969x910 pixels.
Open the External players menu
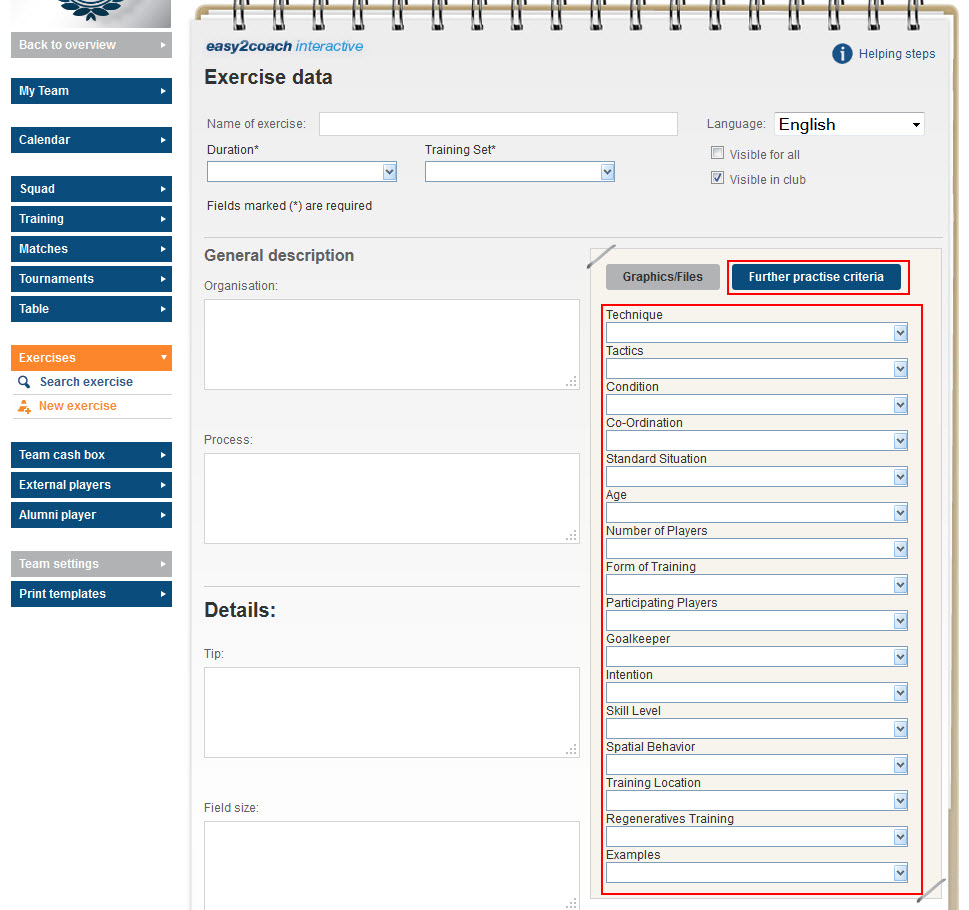click(x=91, y=485)
